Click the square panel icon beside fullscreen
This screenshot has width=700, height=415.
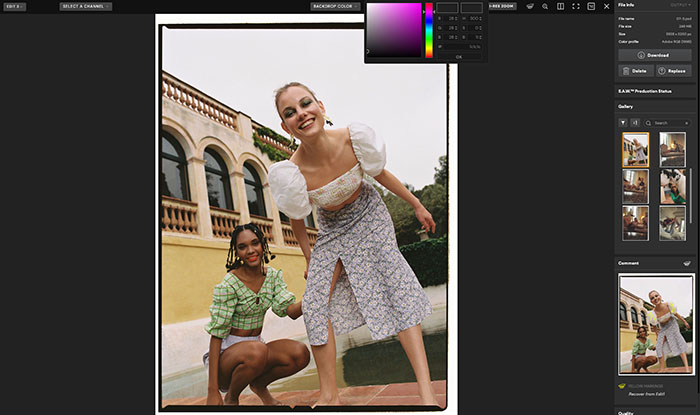[x=591, y=6]
